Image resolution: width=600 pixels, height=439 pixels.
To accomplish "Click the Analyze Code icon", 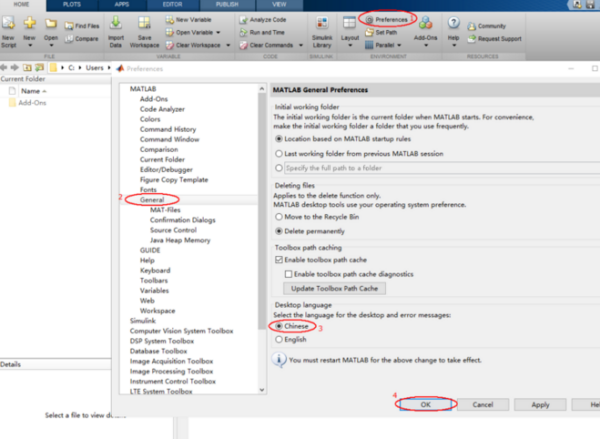I will click(x=244, y=20).
